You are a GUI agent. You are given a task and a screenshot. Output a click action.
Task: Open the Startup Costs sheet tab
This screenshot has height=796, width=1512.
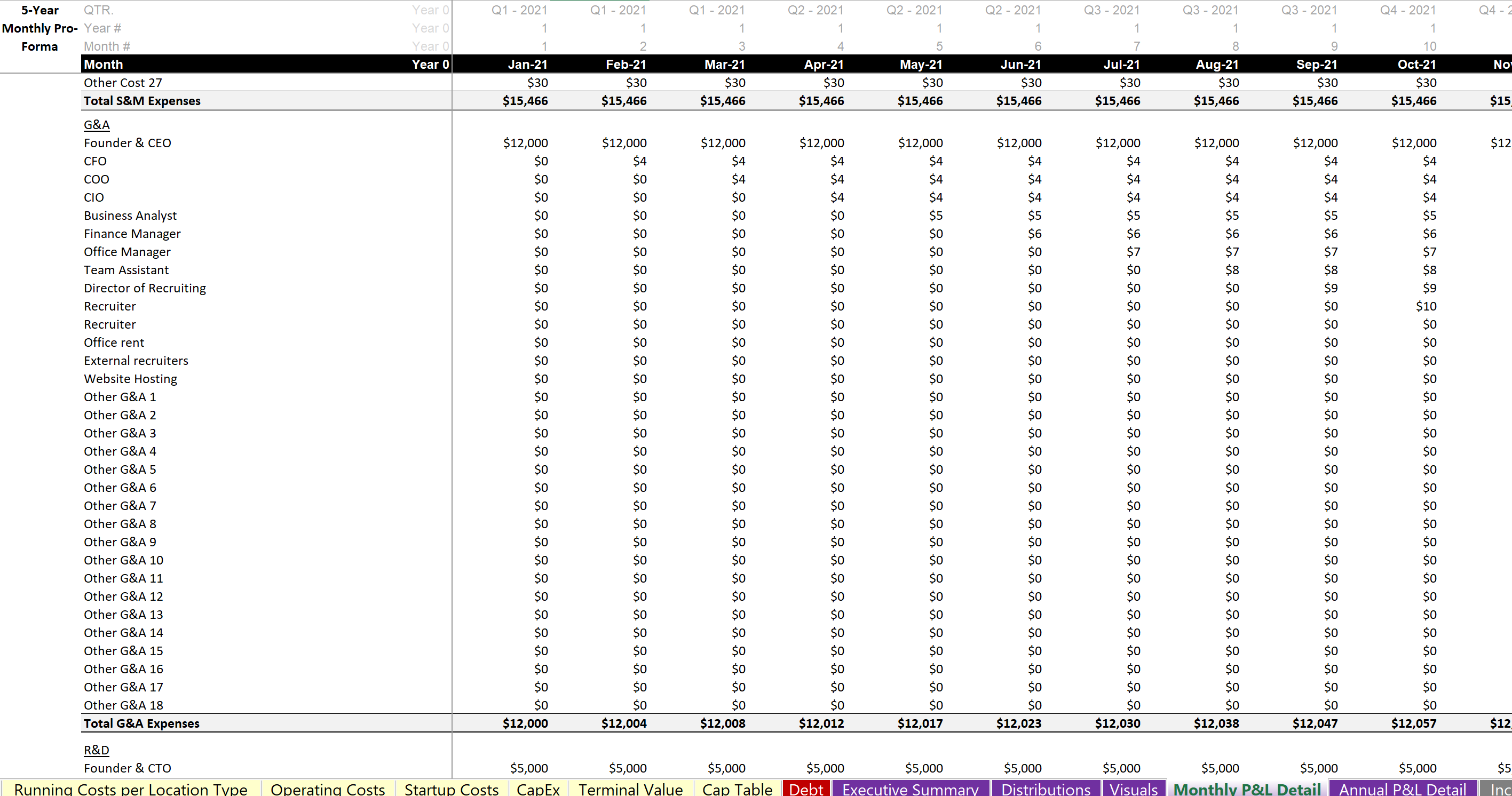click(x=452, y=789)
